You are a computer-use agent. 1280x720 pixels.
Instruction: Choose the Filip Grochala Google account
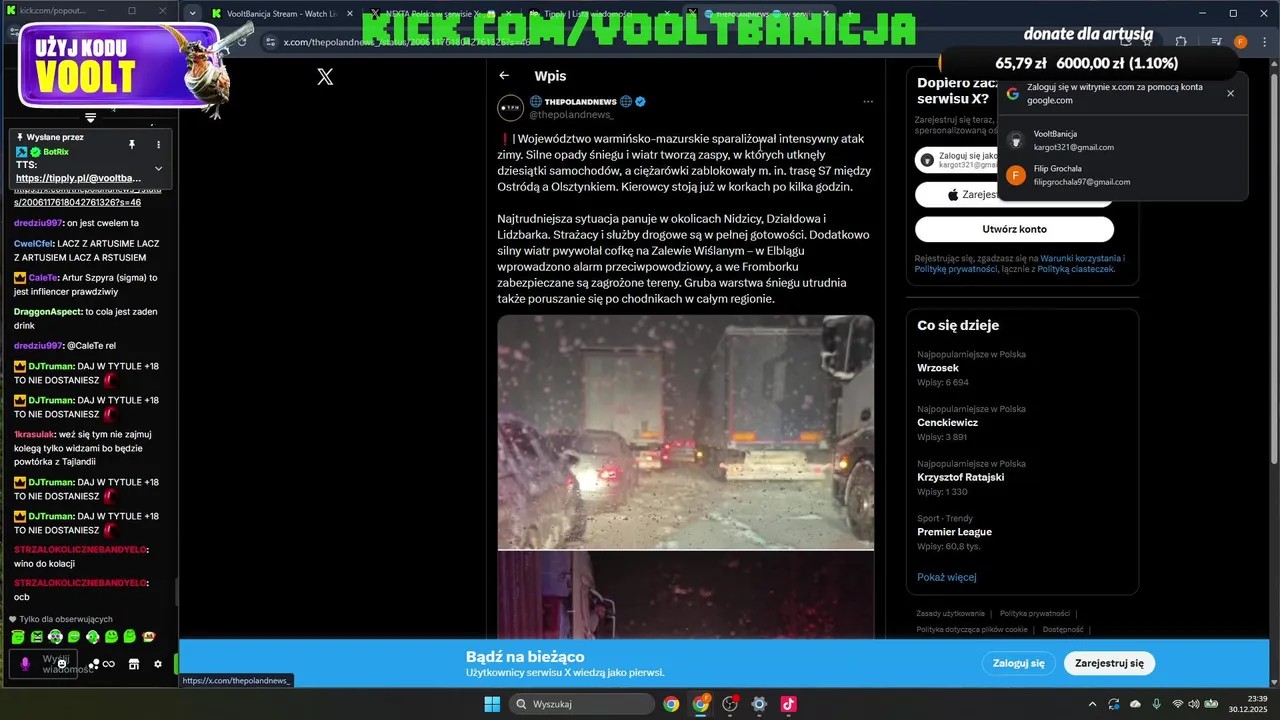click(x=1123, y=175)
